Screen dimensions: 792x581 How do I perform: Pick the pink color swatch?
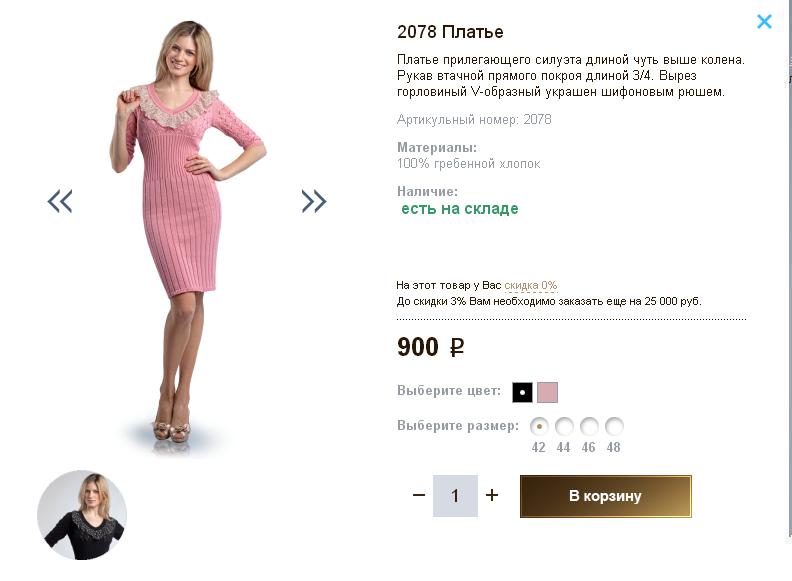click(547, 392)
